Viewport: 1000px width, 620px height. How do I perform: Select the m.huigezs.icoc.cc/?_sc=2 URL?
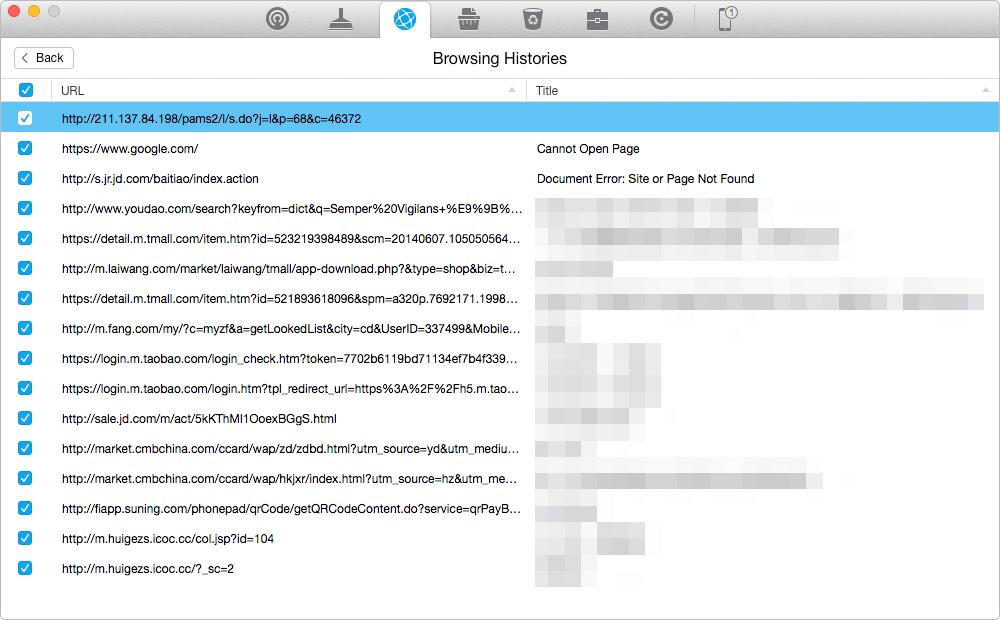148,568
